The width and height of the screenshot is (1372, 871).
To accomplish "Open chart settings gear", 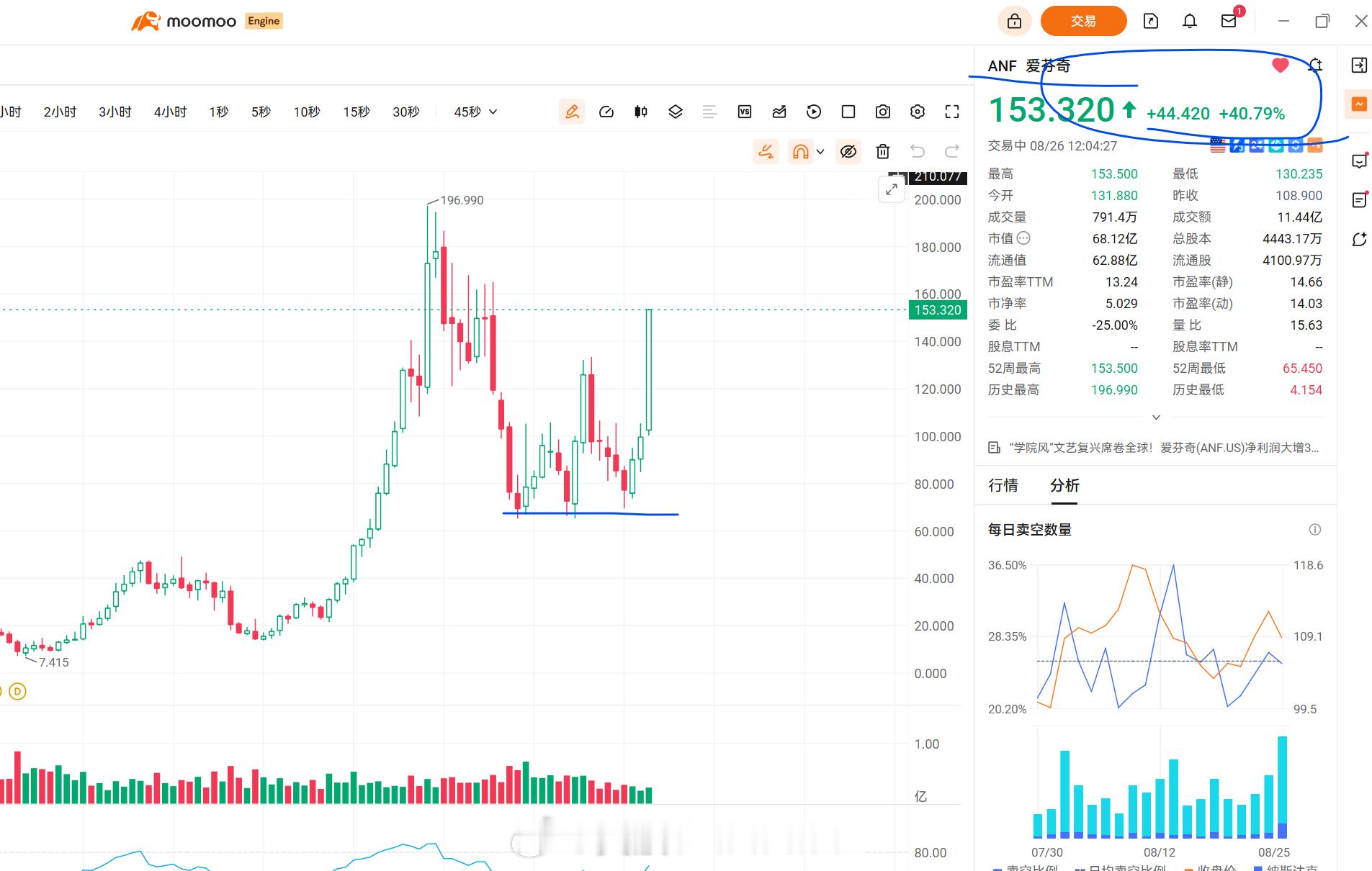I will (918, 112).
